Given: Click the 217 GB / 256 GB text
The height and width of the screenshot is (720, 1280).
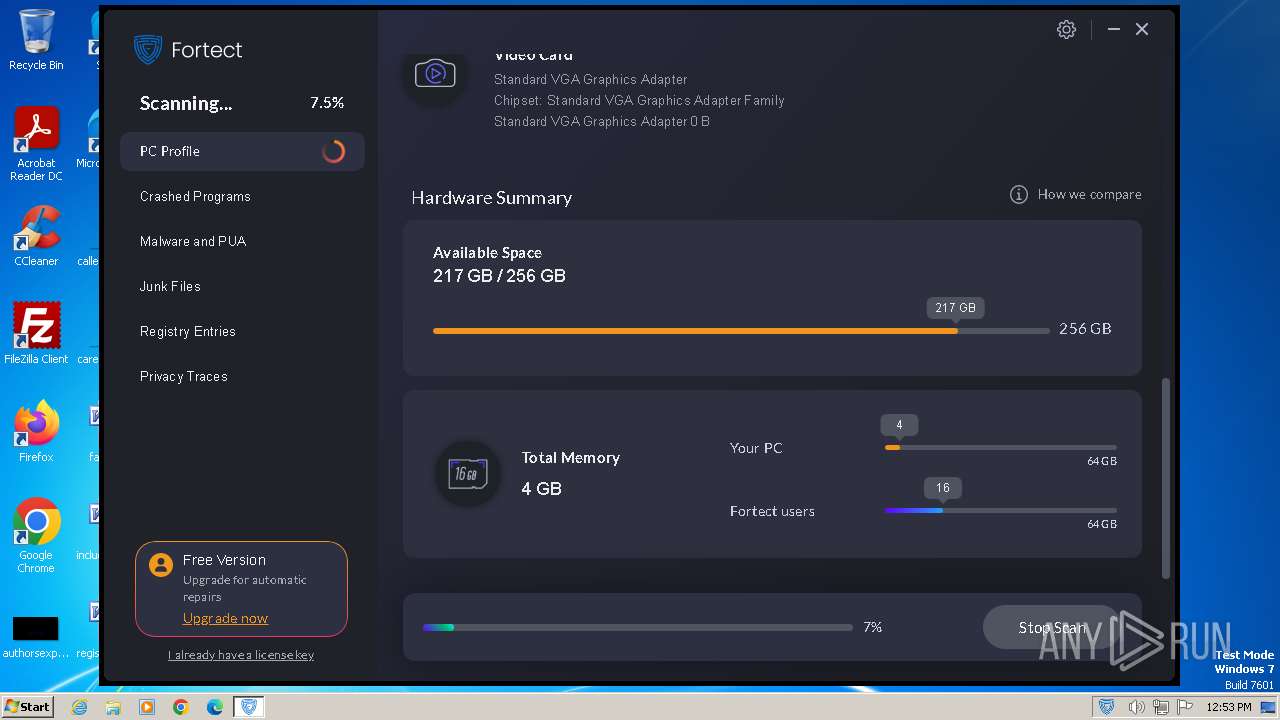Looking at the screenshot, I should click(499, 276).
